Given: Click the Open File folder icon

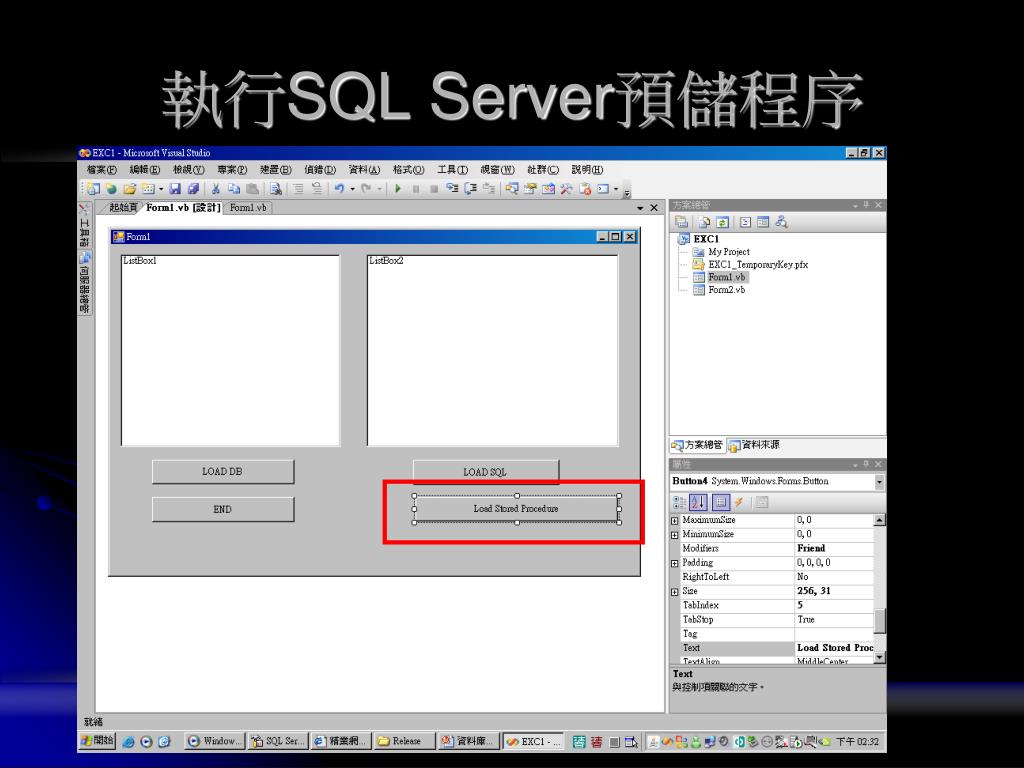Looking at the screenshot, I should tap(129, 189).
